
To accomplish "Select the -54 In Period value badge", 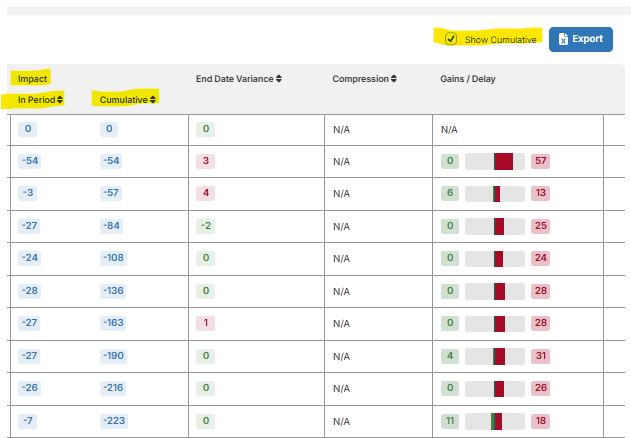I will pos(30,161).
